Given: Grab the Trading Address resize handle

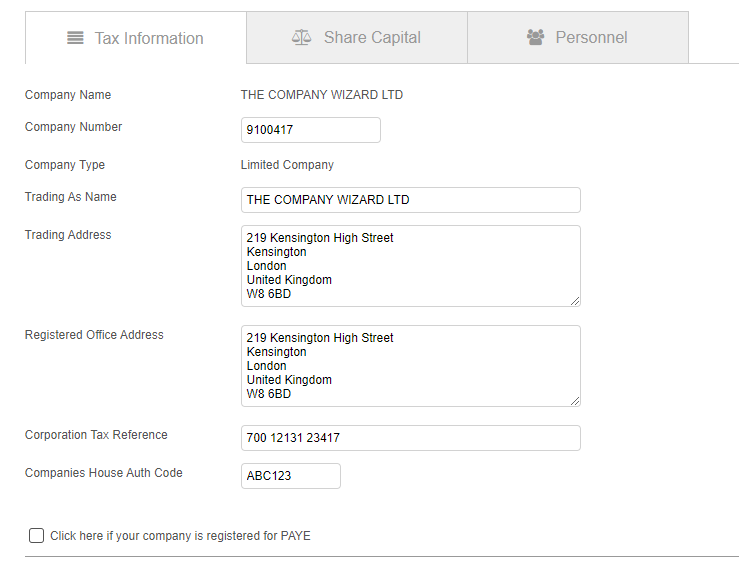Looking at the screenshot, I should (575, 301).
